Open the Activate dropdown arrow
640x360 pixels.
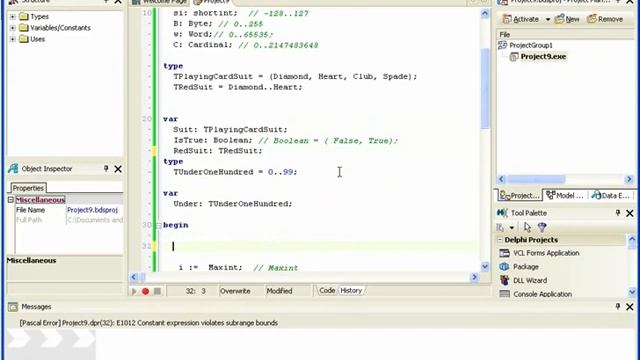tap(548, 19)
